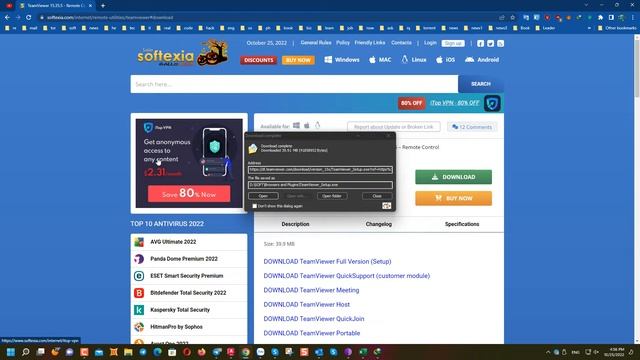Open the Friendly Links page

tap(370, 42)
